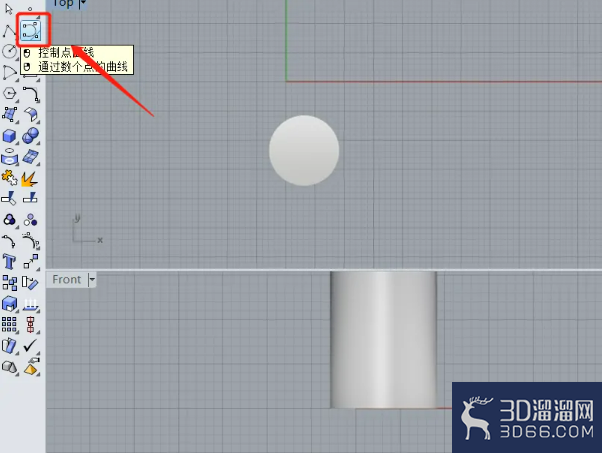Image resolution: width=602 pixels, height=453 pixels.
Task: Activate the Move tool
Action: click(31, 262)
